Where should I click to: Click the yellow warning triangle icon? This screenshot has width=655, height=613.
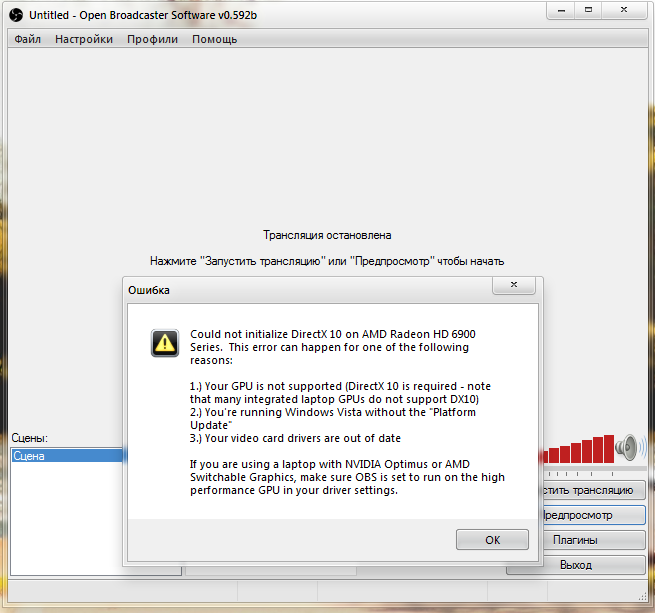[165, 343]
